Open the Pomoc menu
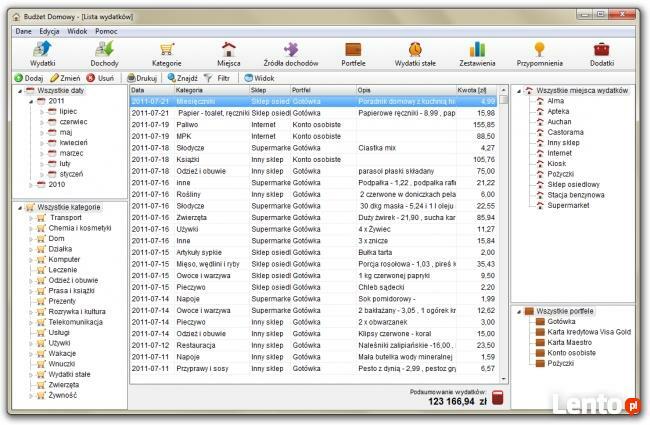 [x=107, y=31]
